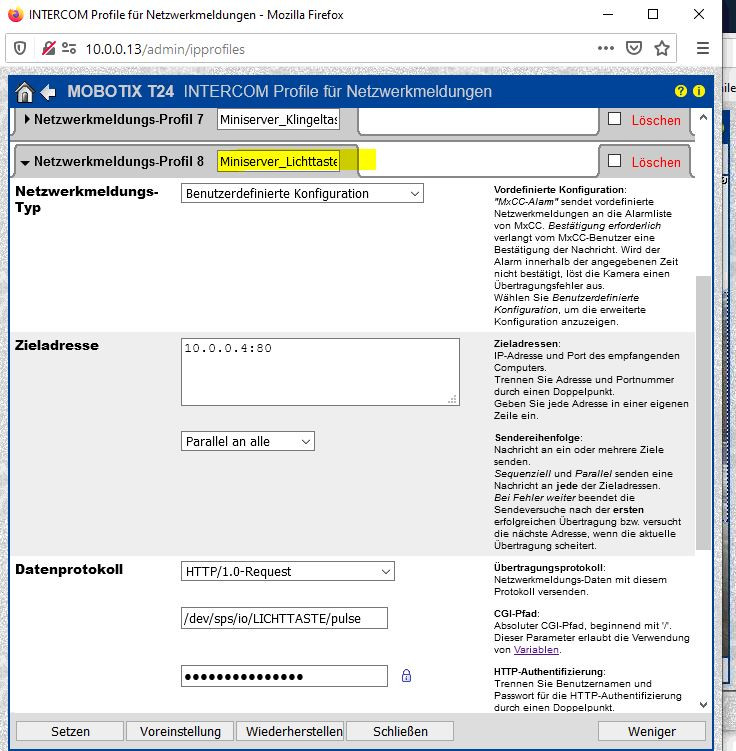Bookmark this page with the star icon

662,48
